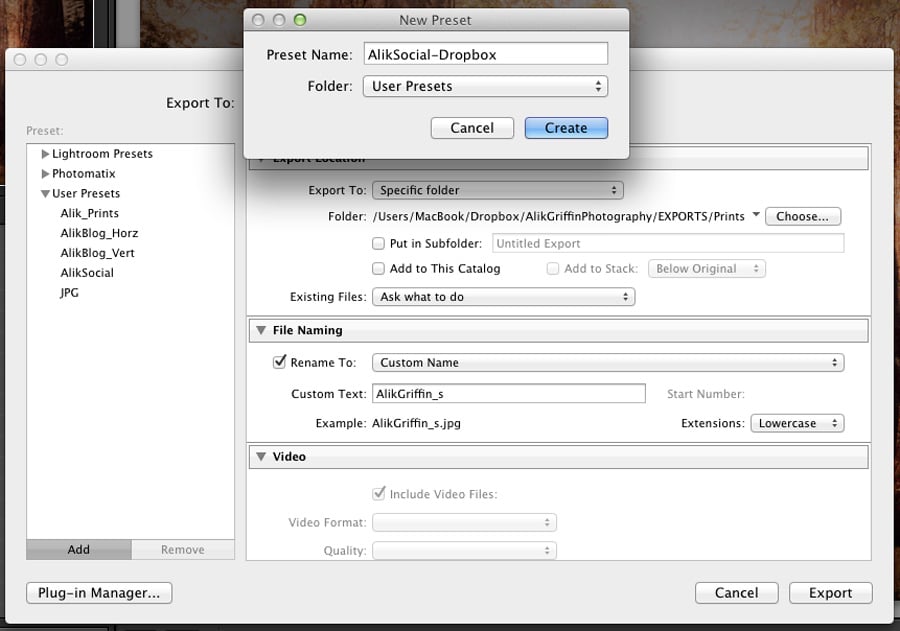Image resolution: width=900 pixels, height=631 pixels.
Task: Collapse the User Presets folder
Action: tap(44, 193)
